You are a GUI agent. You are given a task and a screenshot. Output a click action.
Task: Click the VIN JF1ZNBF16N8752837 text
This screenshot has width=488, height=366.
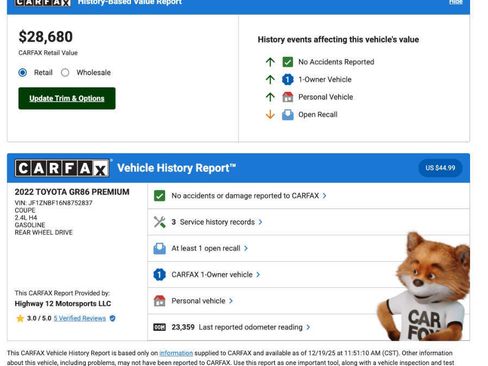click(54, 203)
